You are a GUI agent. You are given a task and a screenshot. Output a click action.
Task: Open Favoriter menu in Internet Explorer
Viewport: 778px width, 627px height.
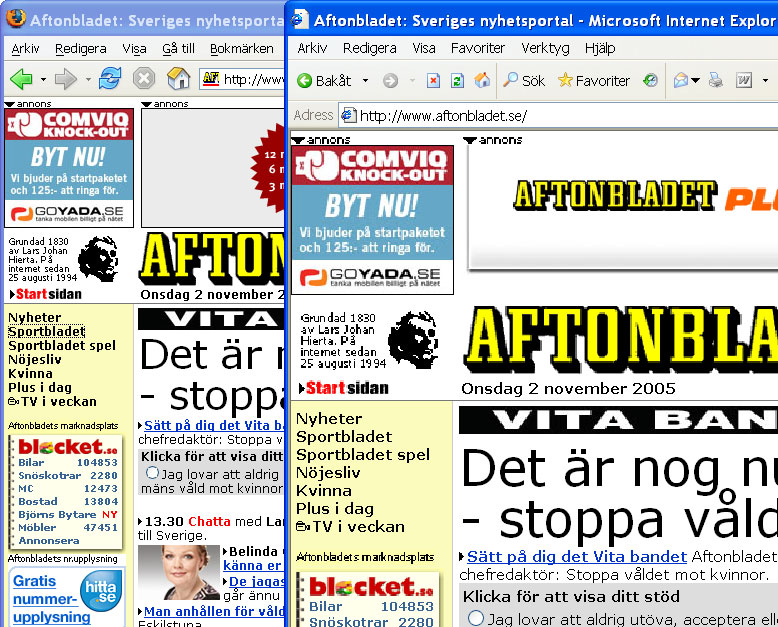tap(478, 48)
